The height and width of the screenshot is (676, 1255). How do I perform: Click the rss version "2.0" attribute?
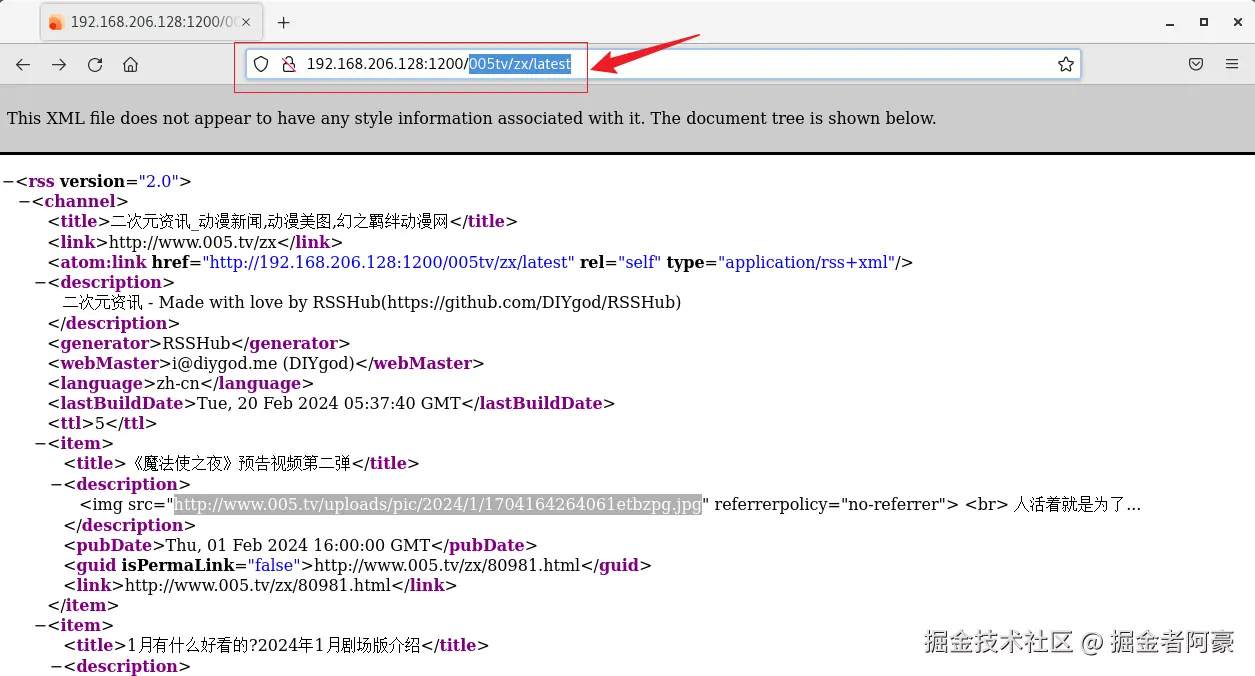pos(119,182)
